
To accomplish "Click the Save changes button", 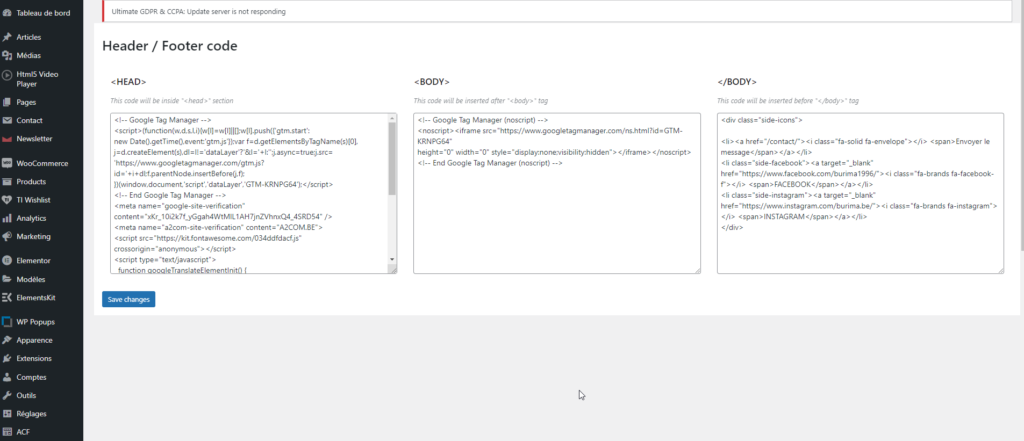I will pyautogui.click(x=129, y=299).
